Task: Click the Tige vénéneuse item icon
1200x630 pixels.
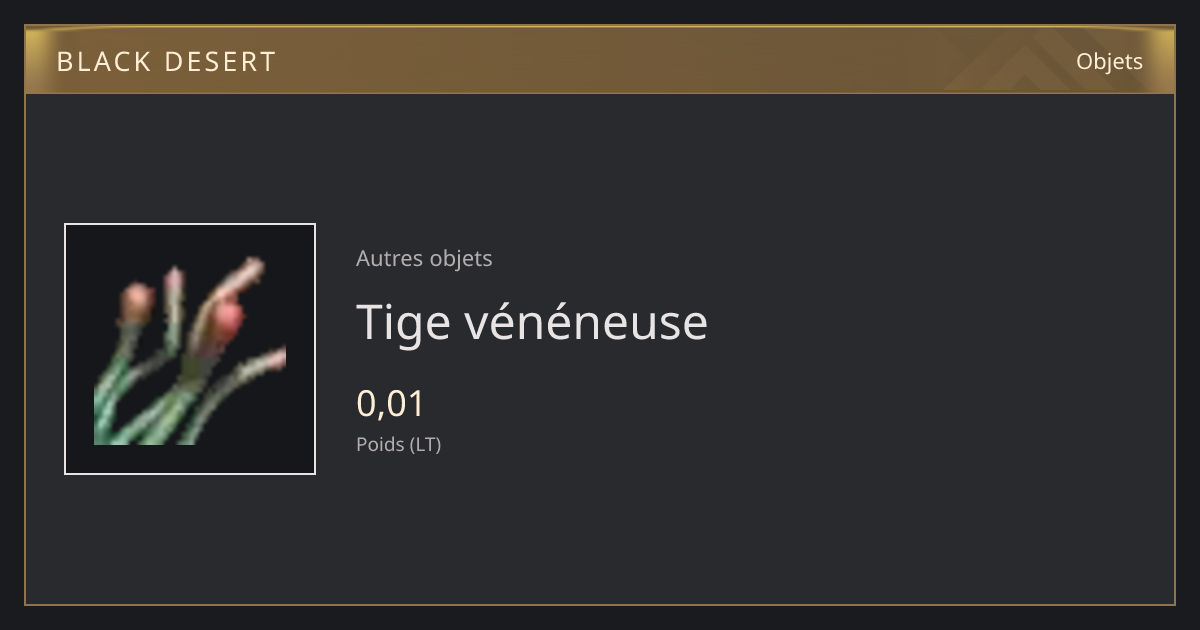Action: point(190,349)
